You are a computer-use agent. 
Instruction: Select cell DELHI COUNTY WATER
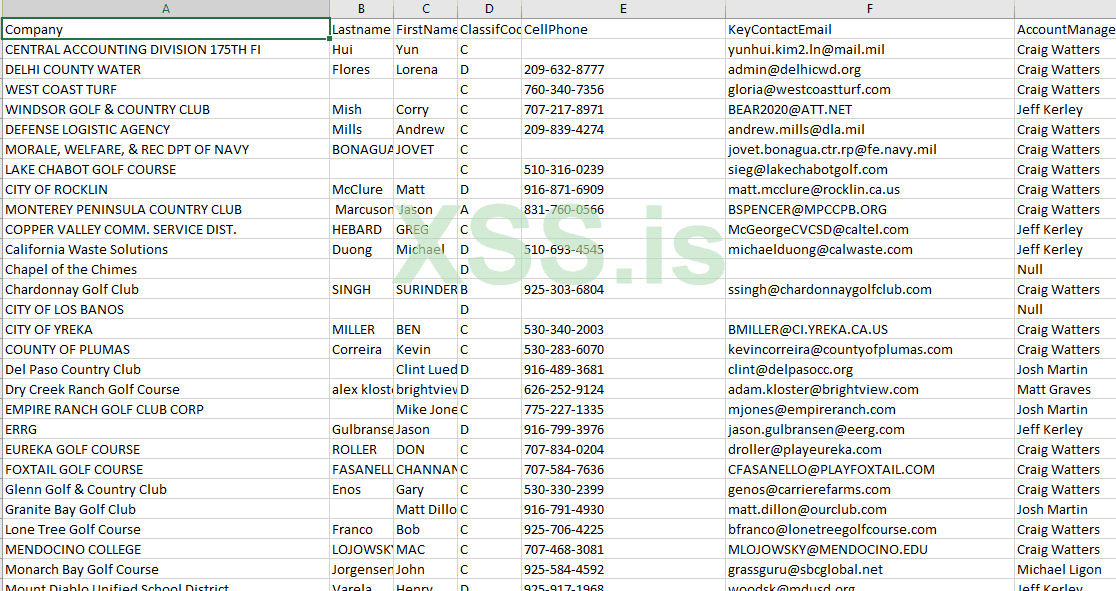tap(166, 69)
